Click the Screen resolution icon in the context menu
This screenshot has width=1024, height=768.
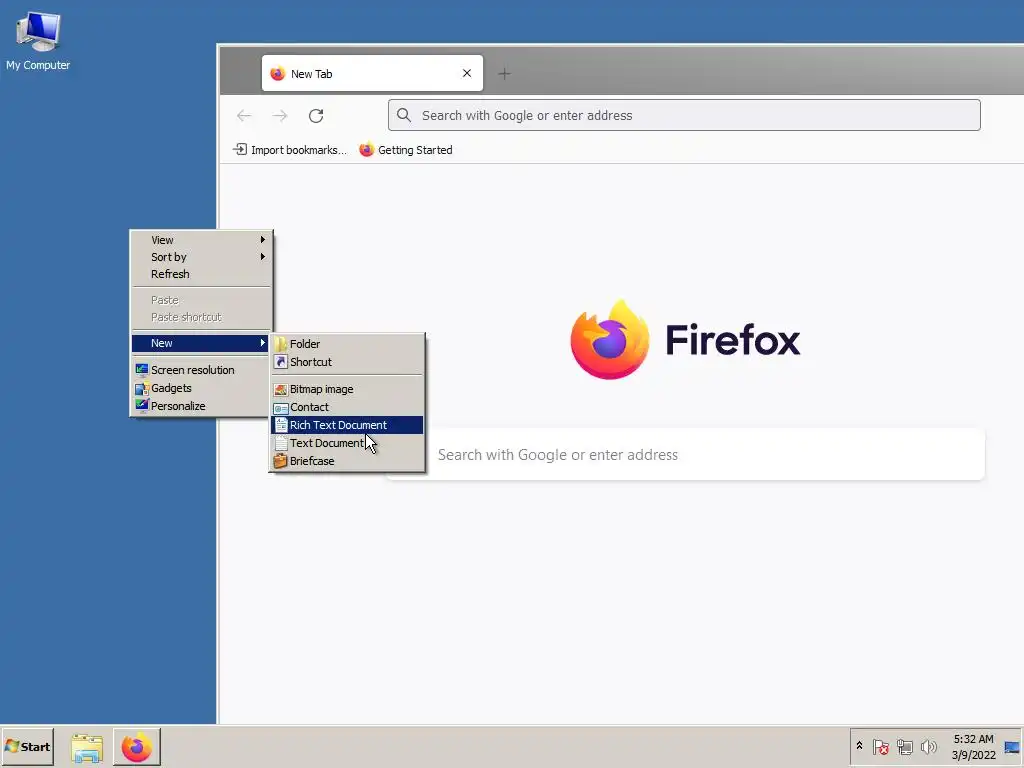(x=142, y=370)
